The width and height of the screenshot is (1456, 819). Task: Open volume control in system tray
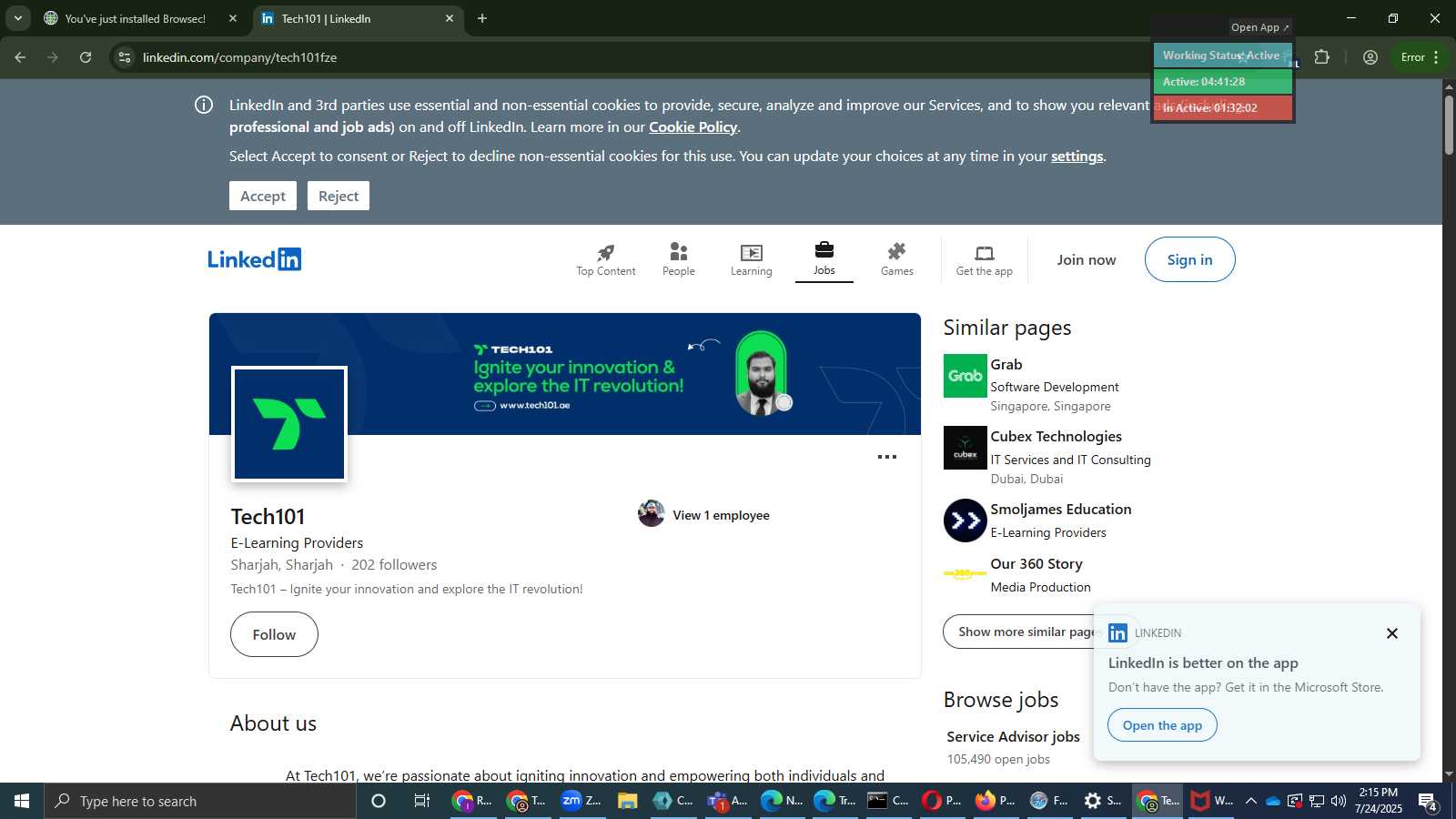tap(1338, 801)
